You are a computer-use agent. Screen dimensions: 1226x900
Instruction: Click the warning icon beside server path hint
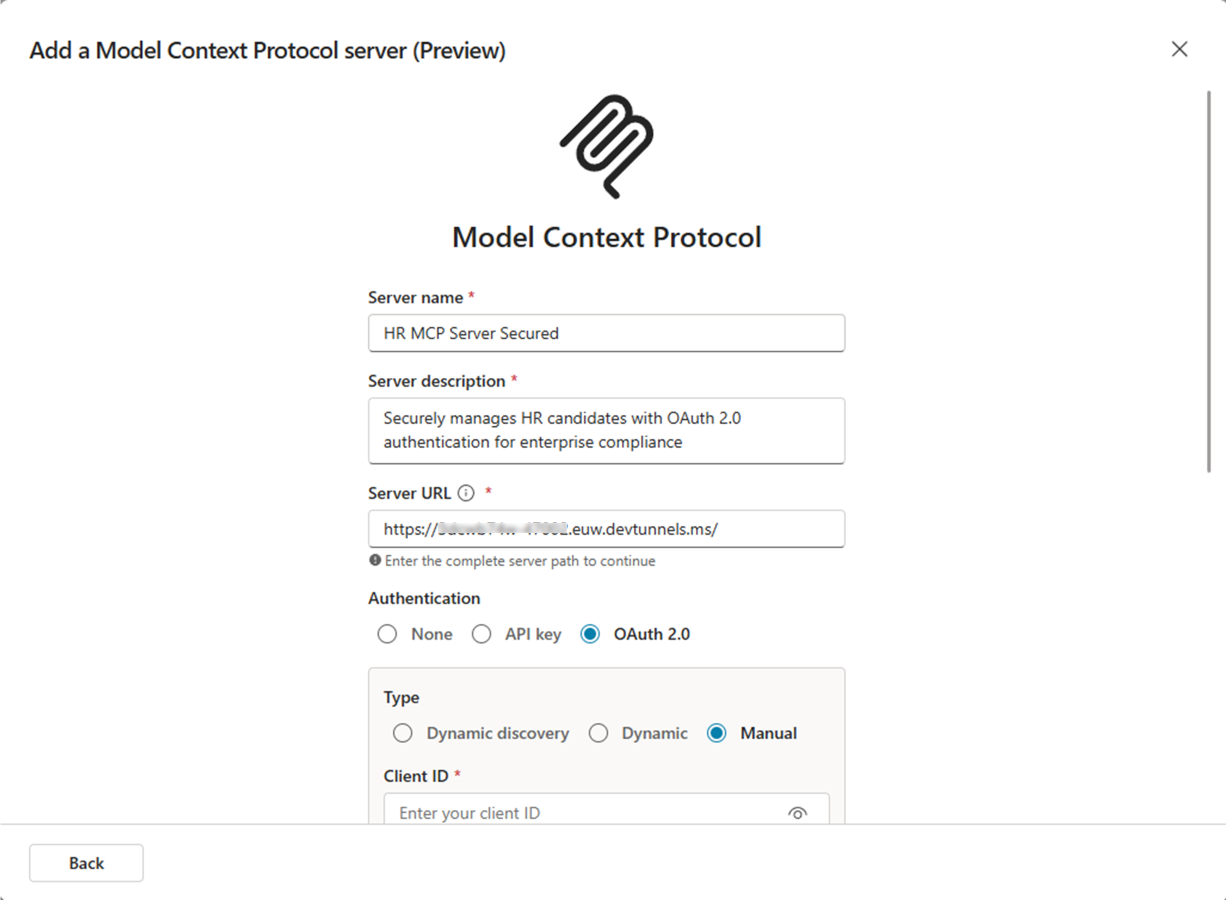374,561
